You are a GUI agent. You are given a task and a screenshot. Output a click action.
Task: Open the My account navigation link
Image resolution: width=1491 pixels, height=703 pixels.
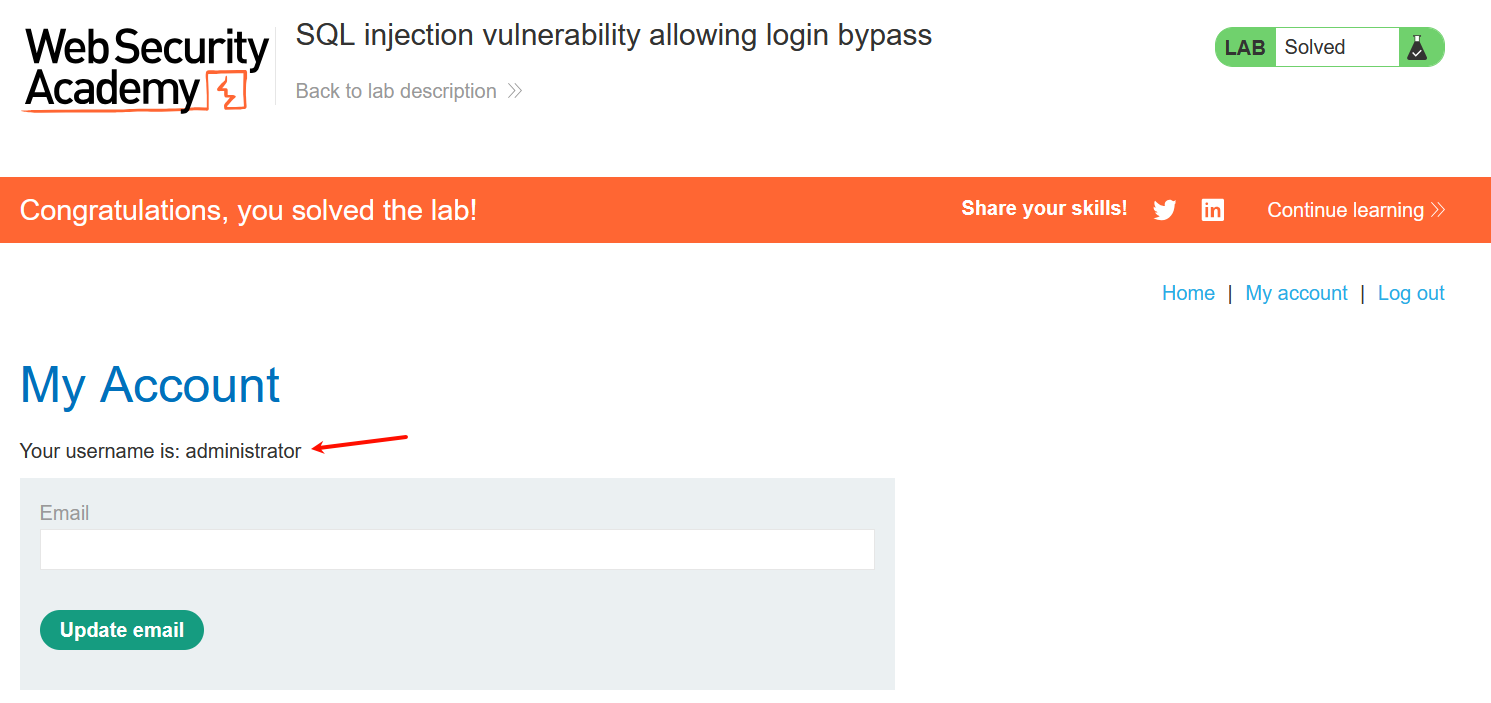(1296, 293)
